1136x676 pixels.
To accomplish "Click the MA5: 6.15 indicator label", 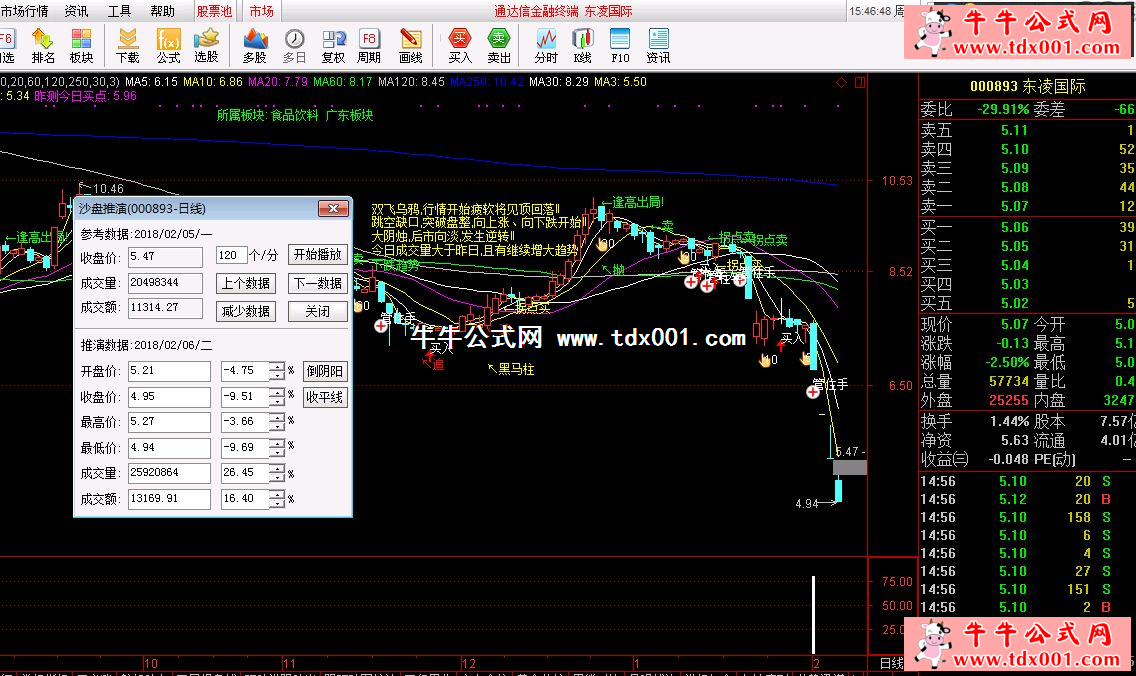I will pos(151,82).
